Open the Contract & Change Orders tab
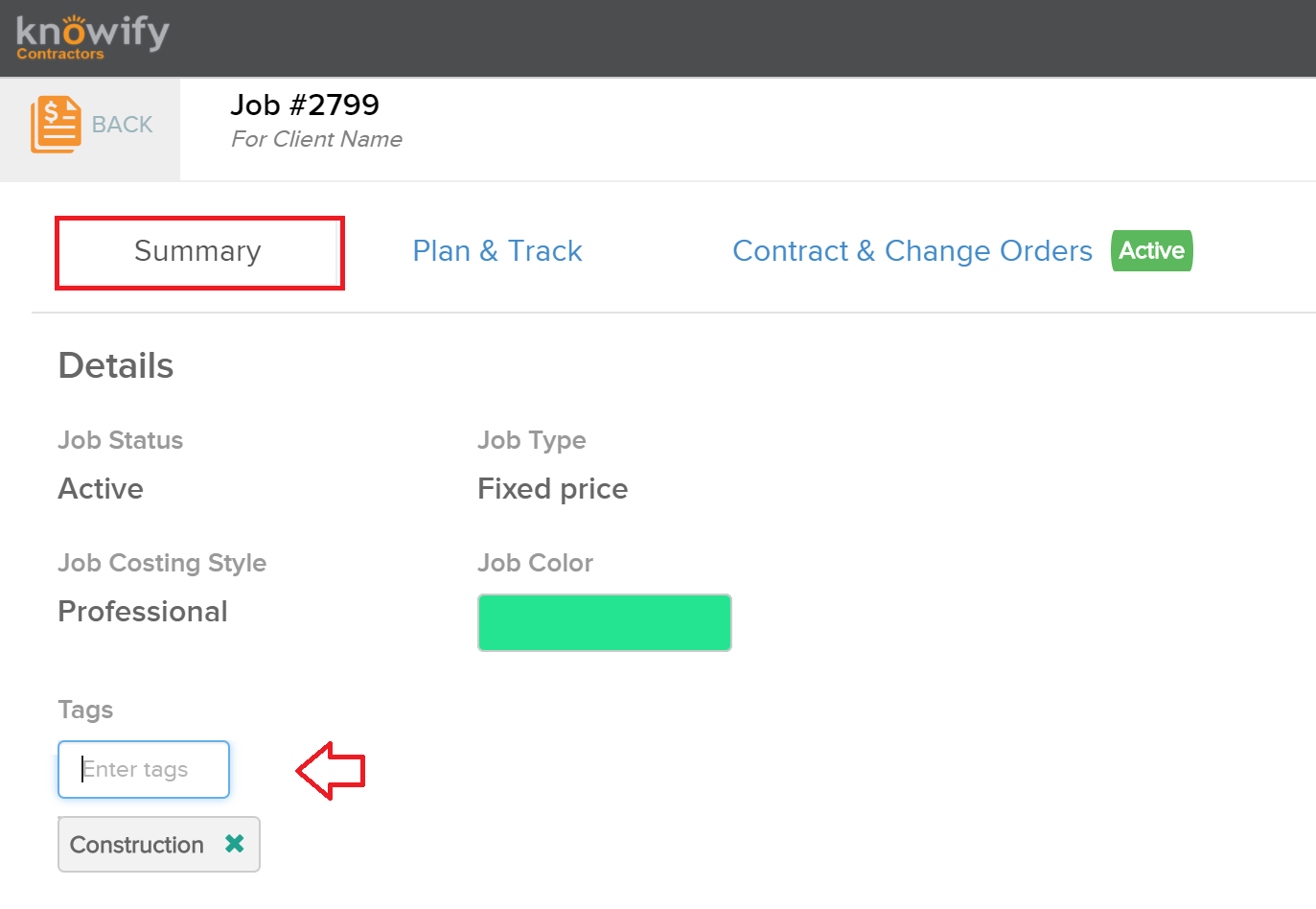This screenshot has width=1316, height=909. point(912,251)
